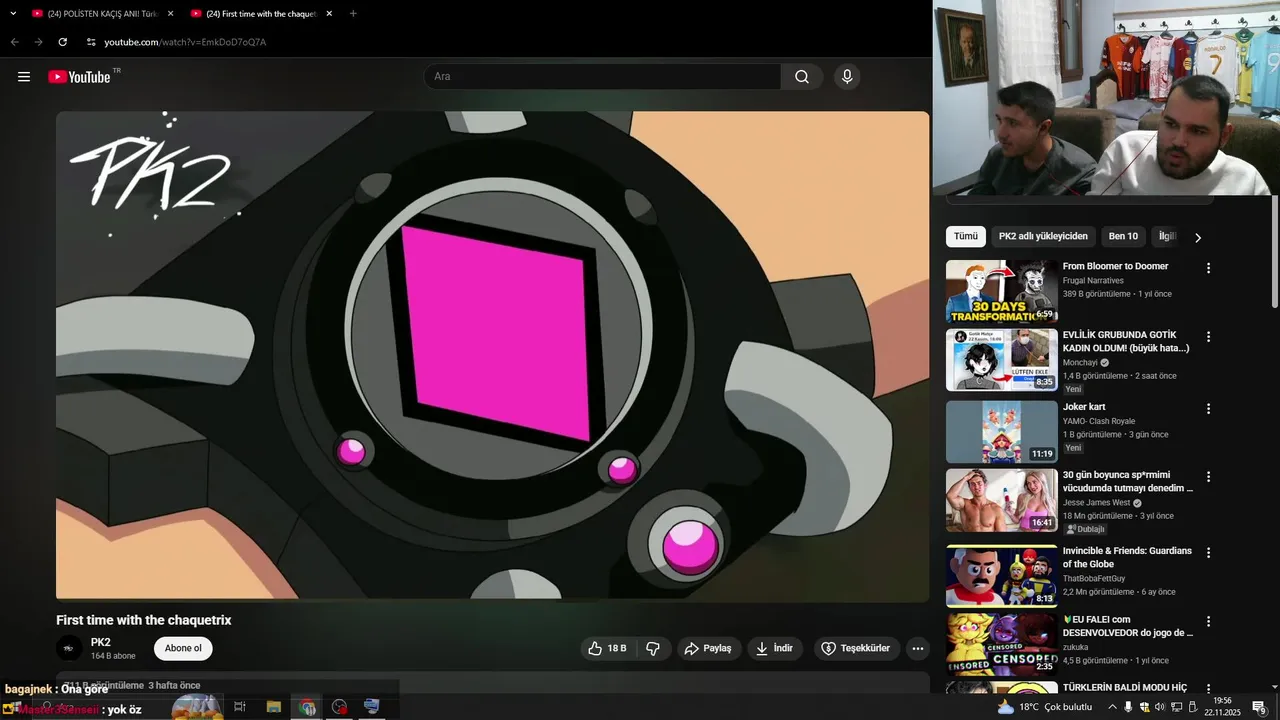The height and width of the screenshot is (720, 1280).
Task: Go forward using browser forward arrow
Action: point(38,42)
